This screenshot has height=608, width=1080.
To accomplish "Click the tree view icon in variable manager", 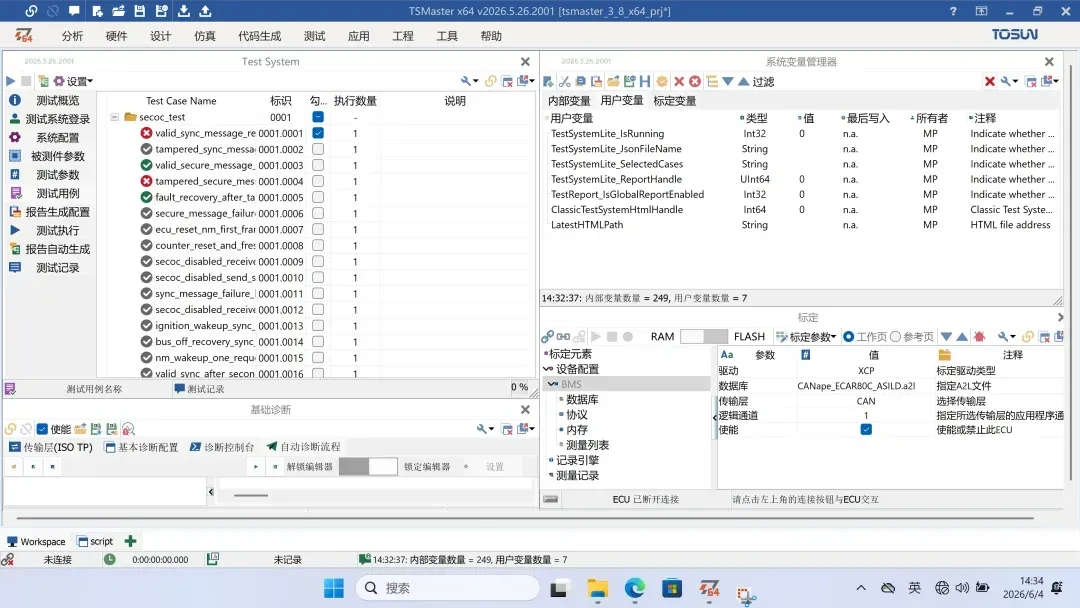I will [x=712, y=81].
